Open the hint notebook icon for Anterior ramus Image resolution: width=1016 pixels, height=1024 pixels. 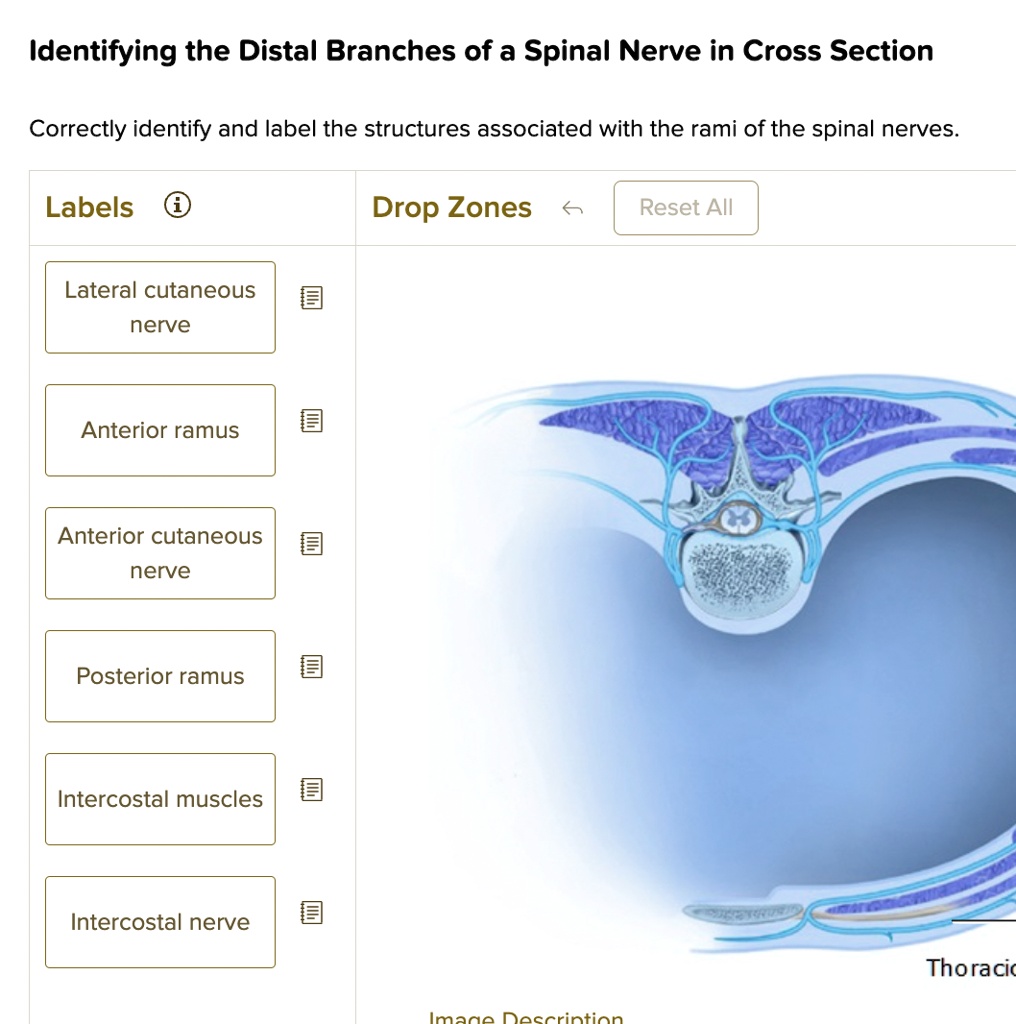click(x=310, y=420)
